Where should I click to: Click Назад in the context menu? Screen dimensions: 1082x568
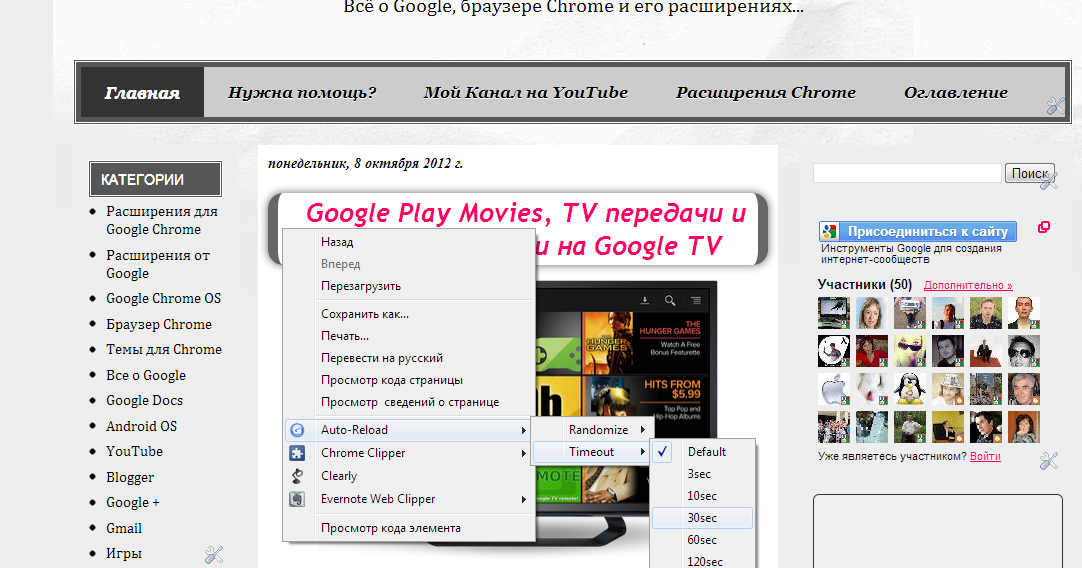(409, 242)
